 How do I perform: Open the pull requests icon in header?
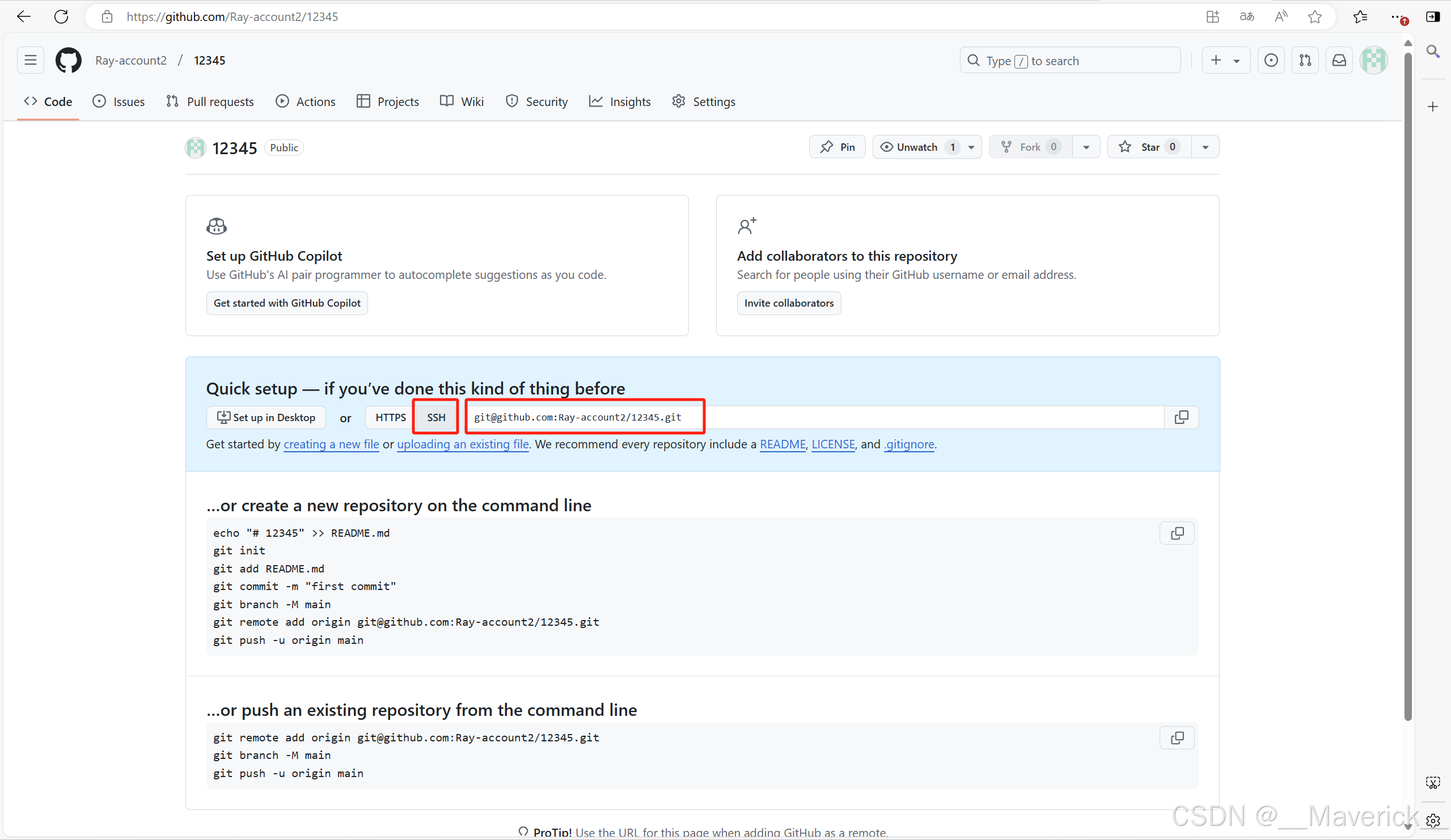[1305, 61]
